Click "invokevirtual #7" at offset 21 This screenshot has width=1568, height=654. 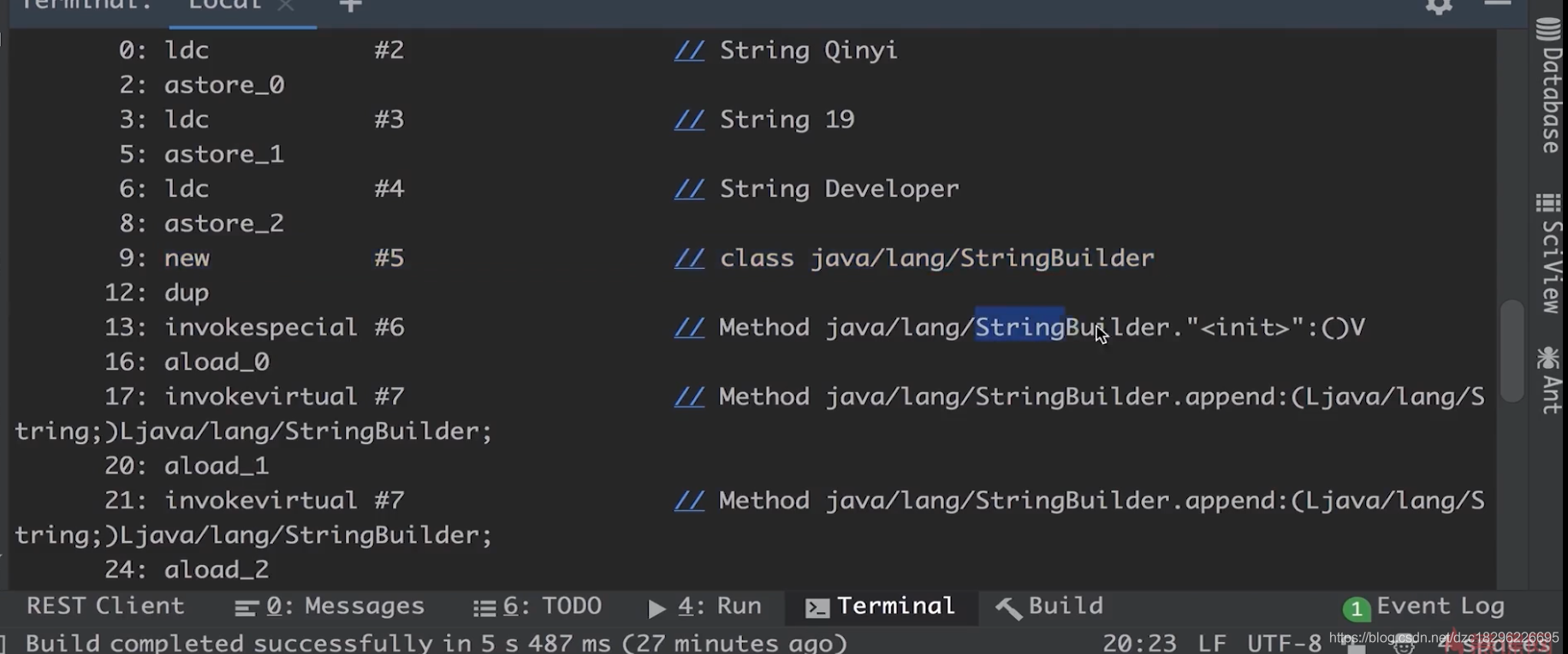coord(284,501)
